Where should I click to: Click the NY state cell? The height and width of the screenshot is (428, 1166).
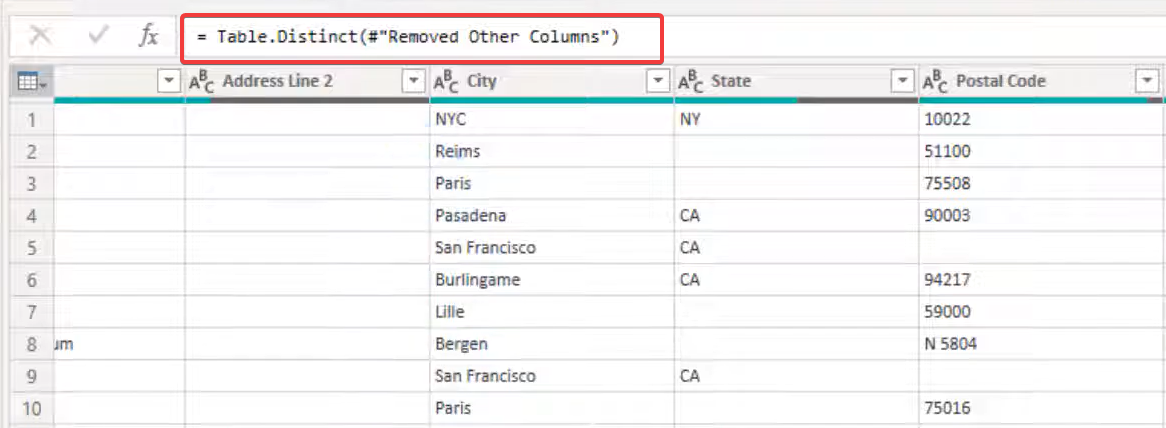pyautogui.click(x=796, y=120)
